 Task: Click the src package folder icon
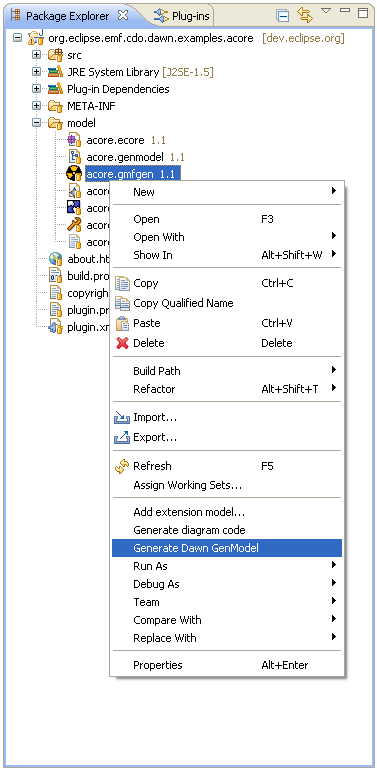click(x=55, y=55)
